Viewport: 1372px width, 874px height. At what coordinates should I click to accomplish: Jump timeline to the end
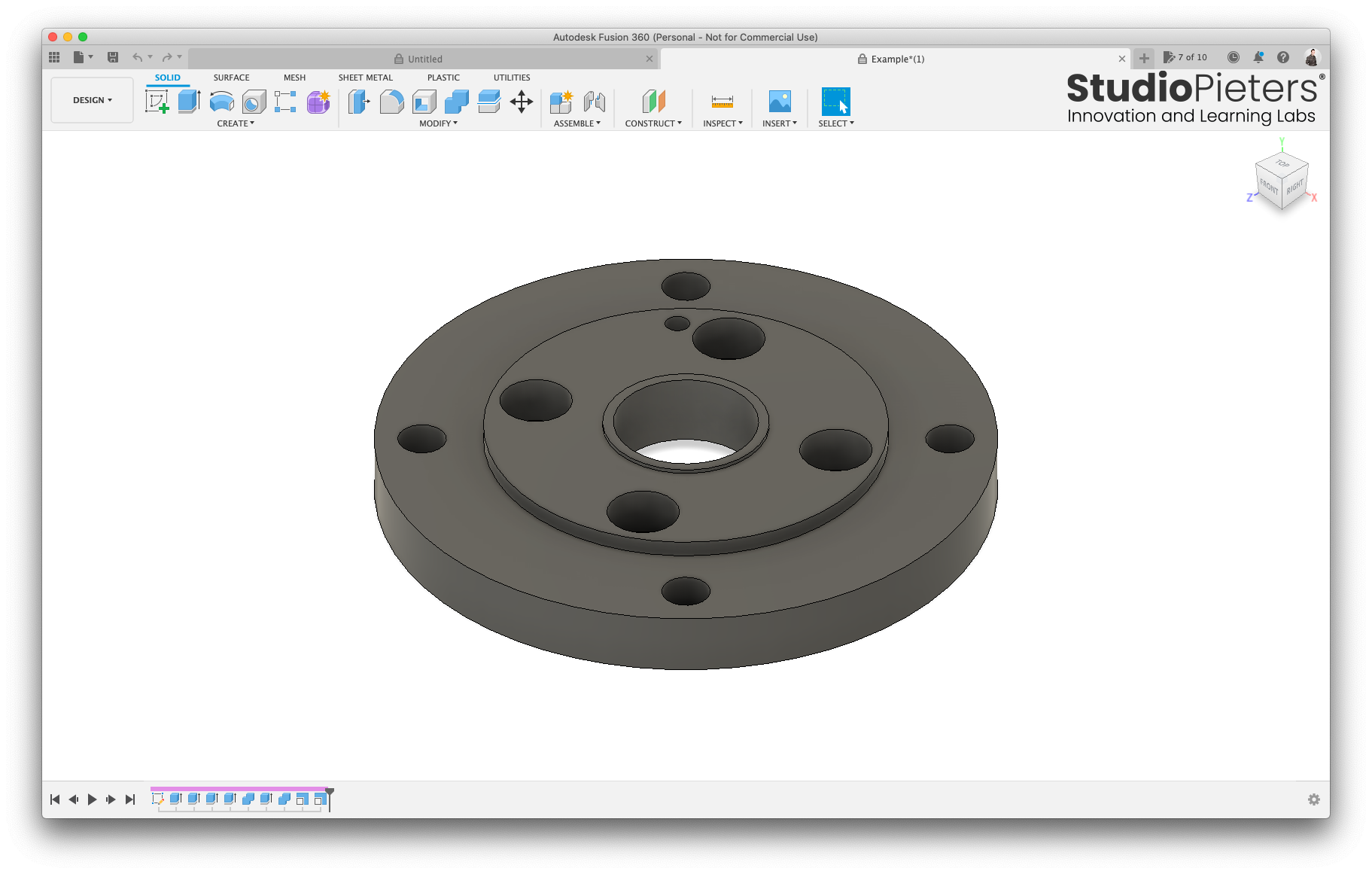pos(130,799)
